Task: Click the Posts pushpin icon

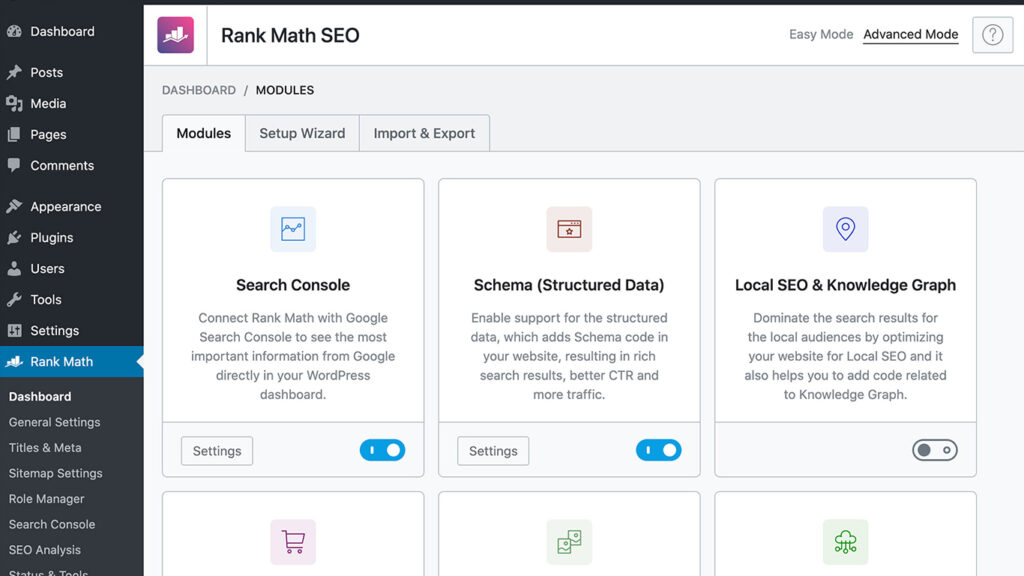Action: tap(14, 72)
